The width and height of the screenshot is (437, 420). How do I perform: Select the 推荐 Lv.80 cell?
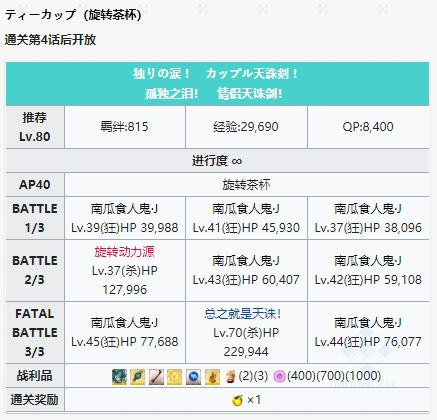pos(35,127)
